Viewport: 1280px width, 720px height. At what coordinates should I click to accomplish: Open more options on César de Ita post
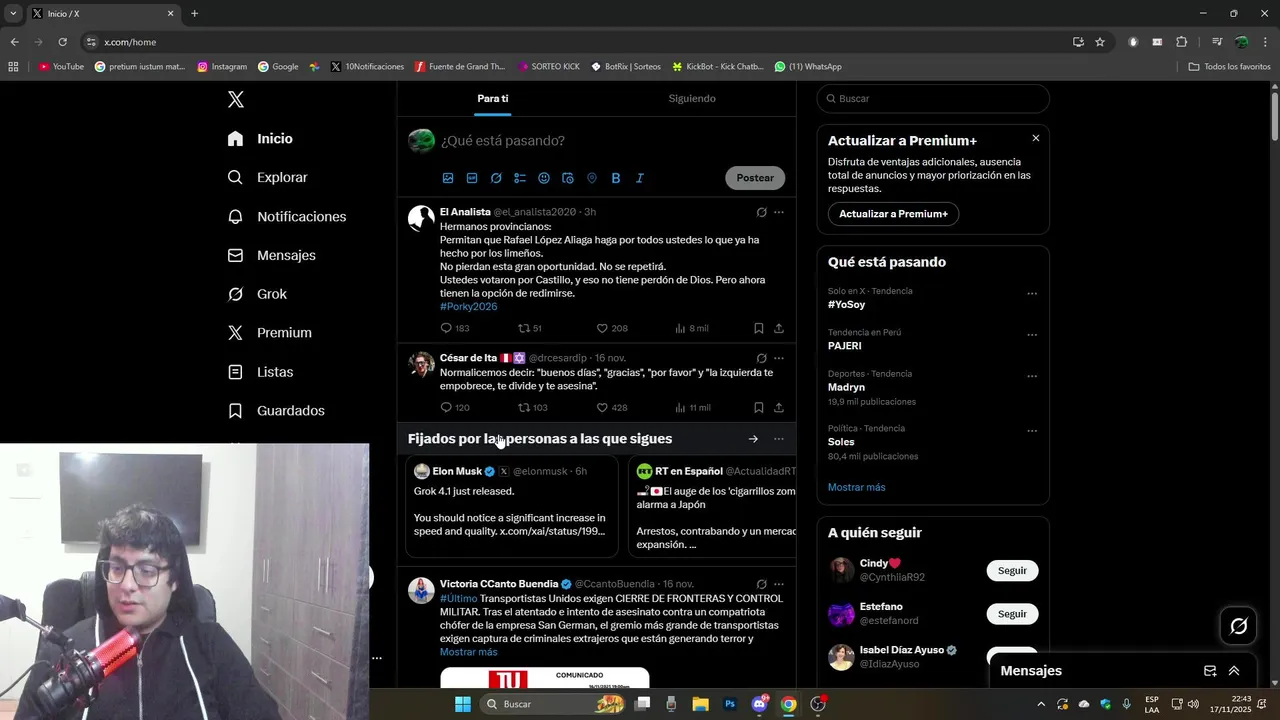coord(779,358)
